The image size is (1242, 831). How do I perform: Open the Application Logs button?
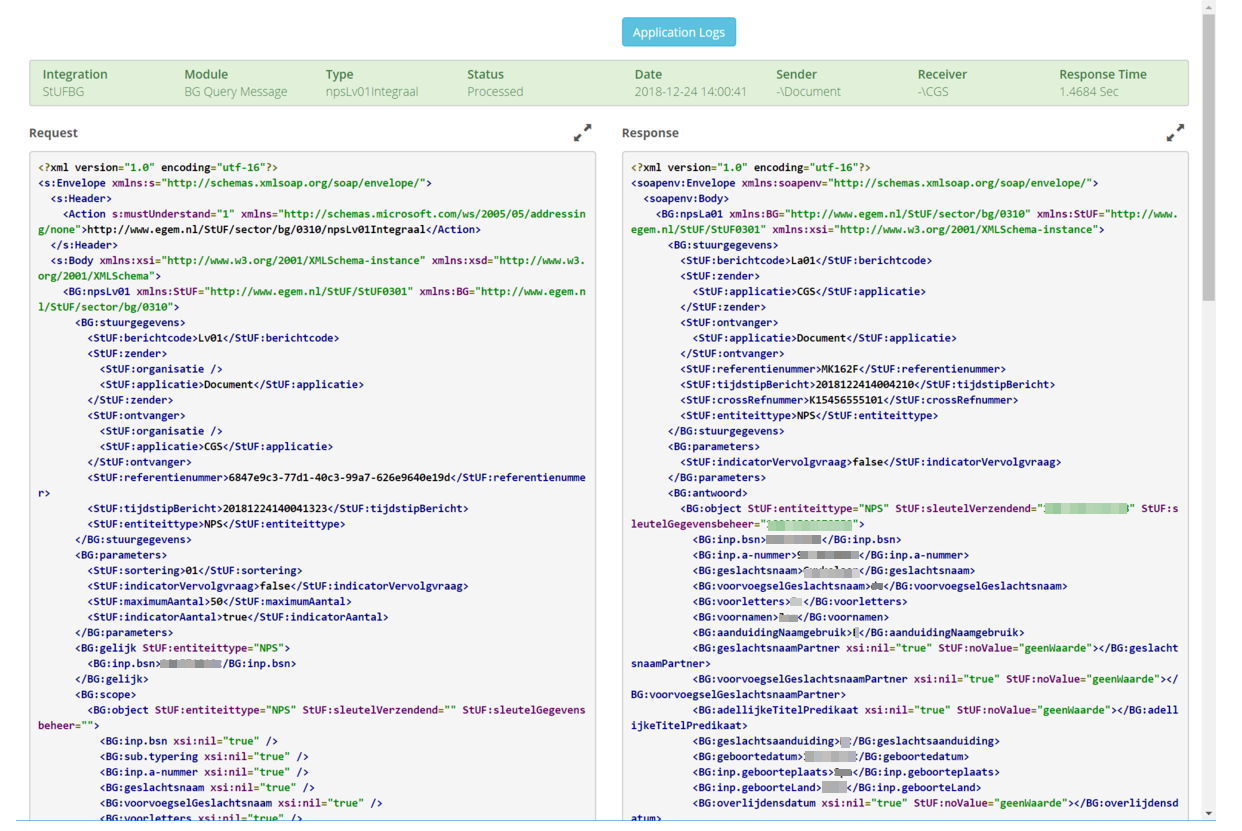click(x=679, y=32)
